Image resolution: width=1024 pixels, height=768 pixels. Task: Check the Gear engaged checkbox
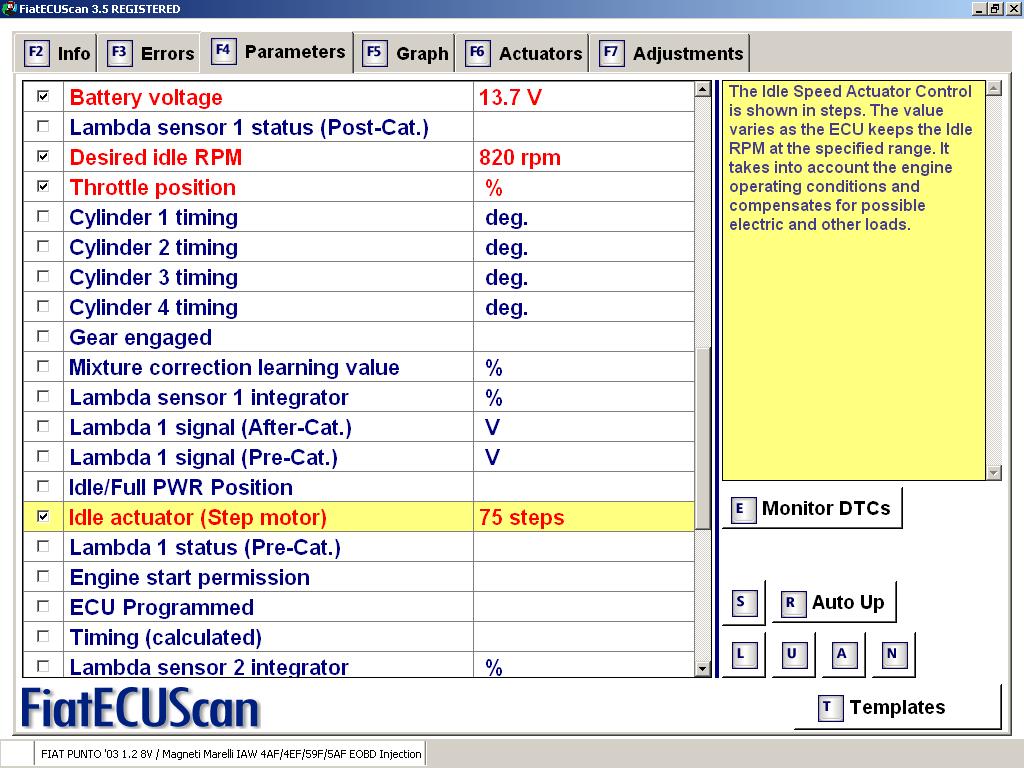pyautogui.click(x=43, y=336)
